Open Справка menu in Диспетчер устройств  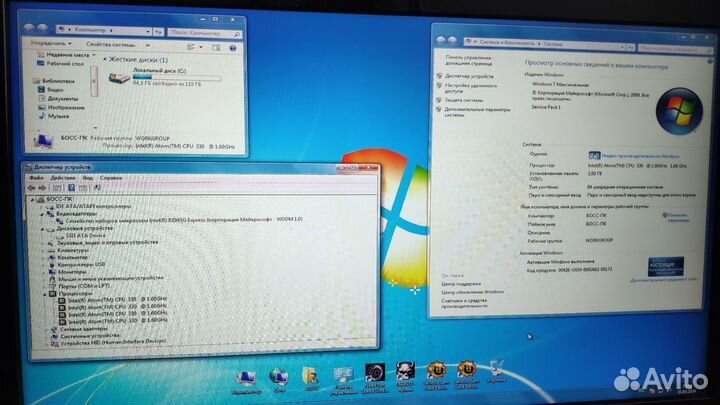tap(111, 178)
